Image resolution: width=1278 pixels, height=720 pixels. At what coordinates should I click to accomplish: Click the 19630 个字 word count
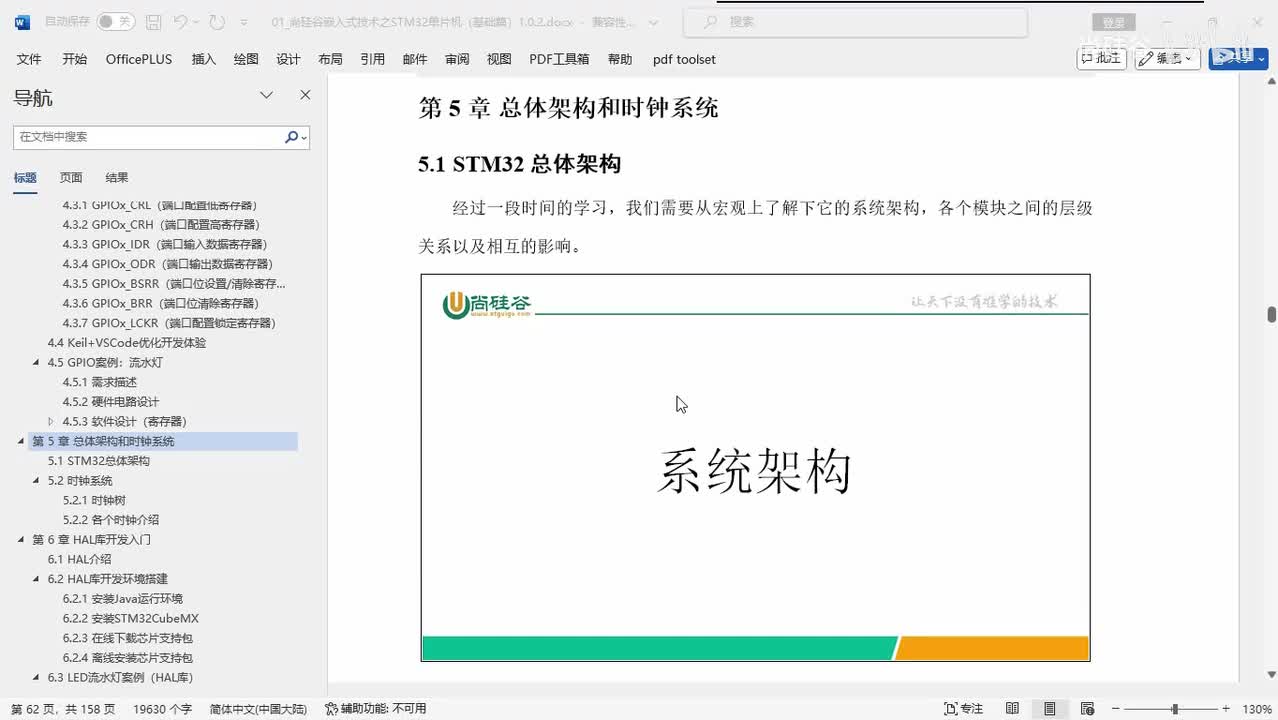162,708
